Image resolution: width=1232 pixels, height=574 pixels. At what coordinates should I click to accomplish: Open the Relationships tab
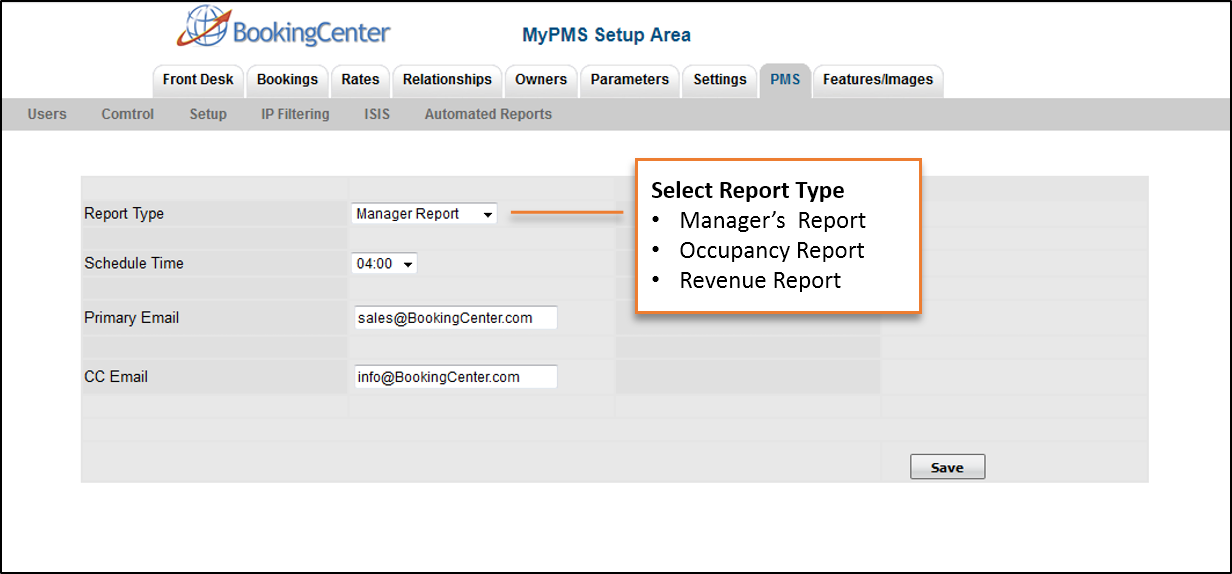[x=447, y=80]
